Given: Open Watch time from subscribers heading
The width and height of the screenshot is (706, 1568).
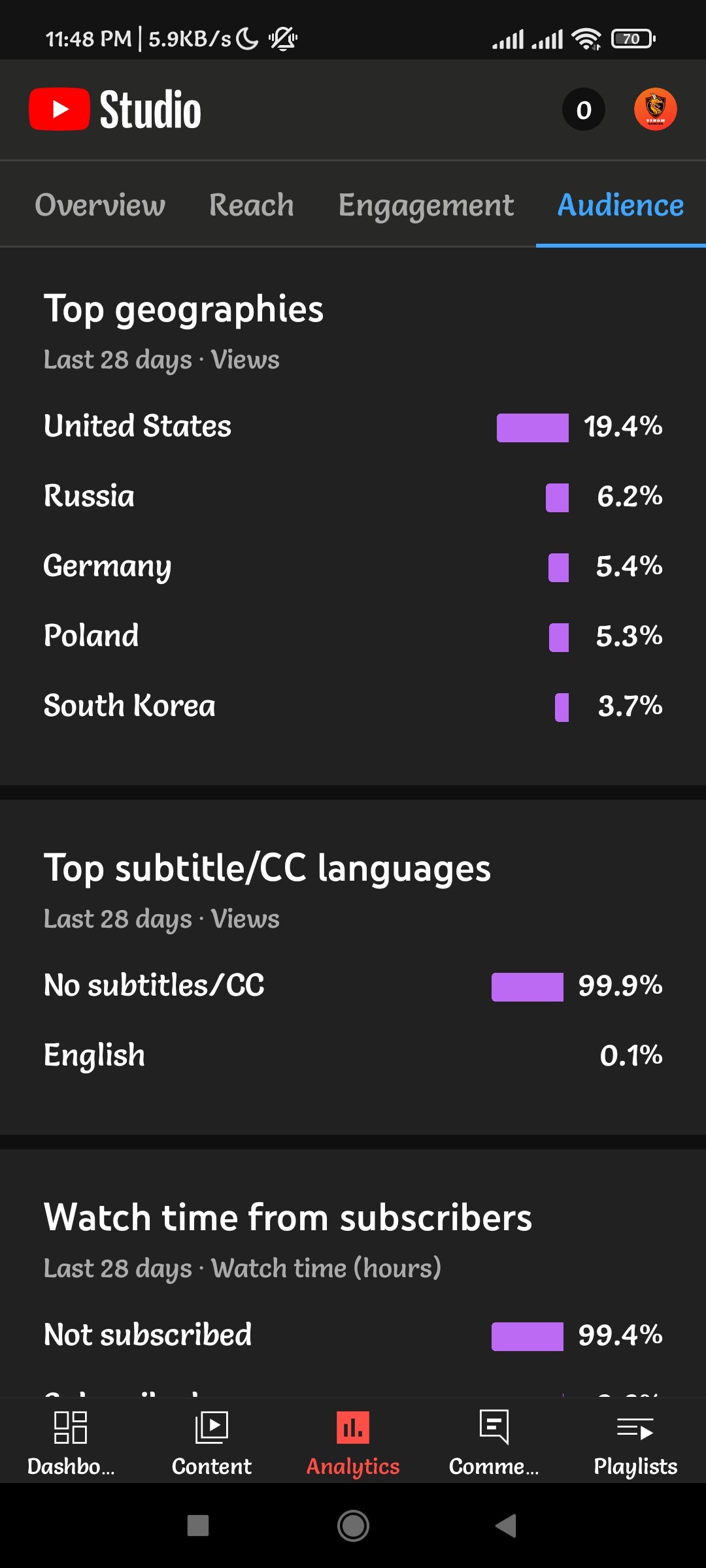Looking at the screenshot, I should 288,1218.
